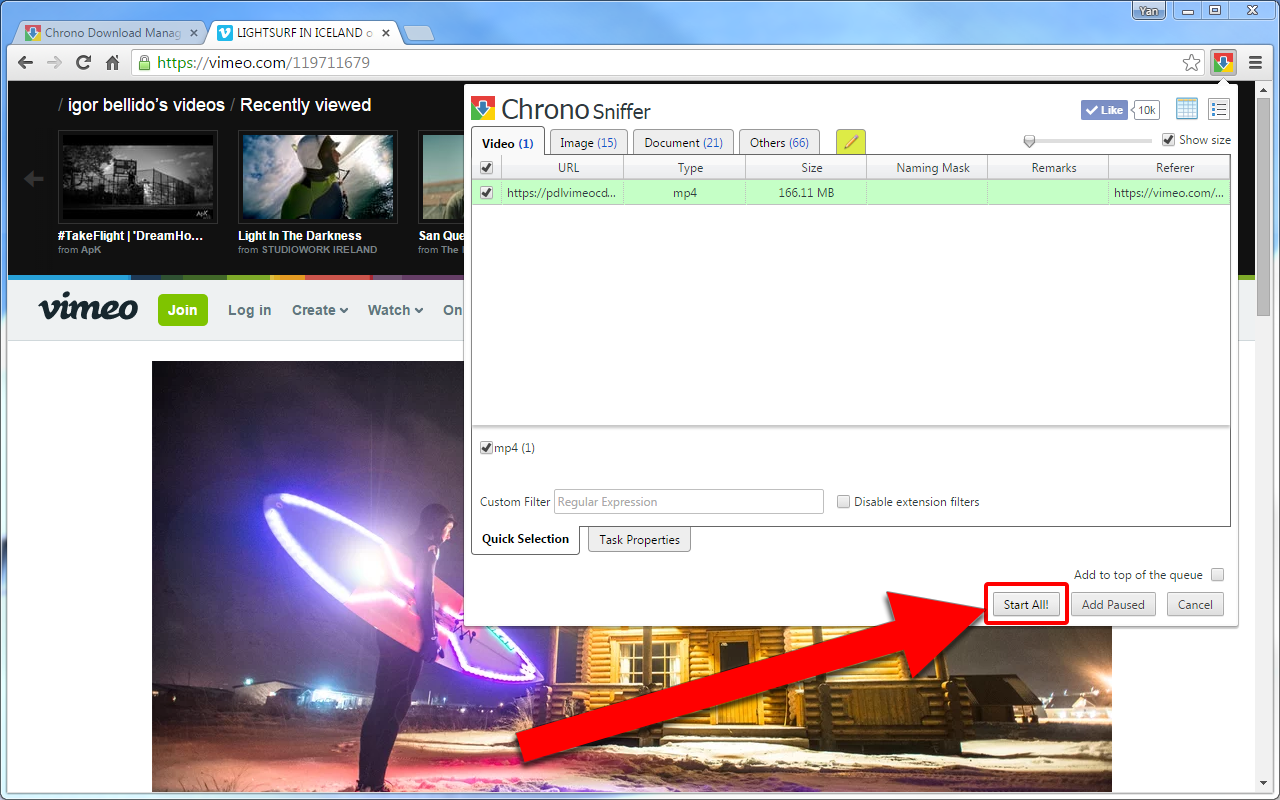The image size is (1280, 800).
Task: Click the Chrono Sniffer logo icon
Action: point(484,107)
